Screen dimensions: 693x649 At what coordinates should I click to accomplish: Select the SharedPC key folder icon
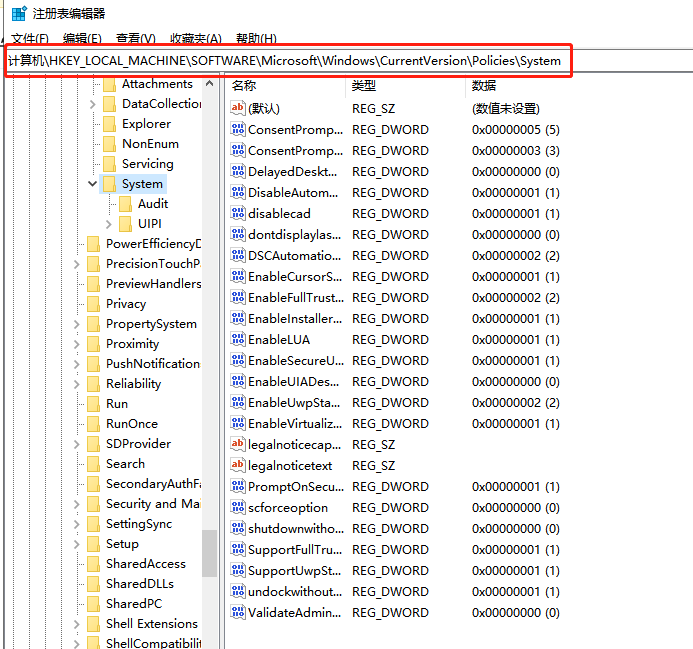point(94,603)
